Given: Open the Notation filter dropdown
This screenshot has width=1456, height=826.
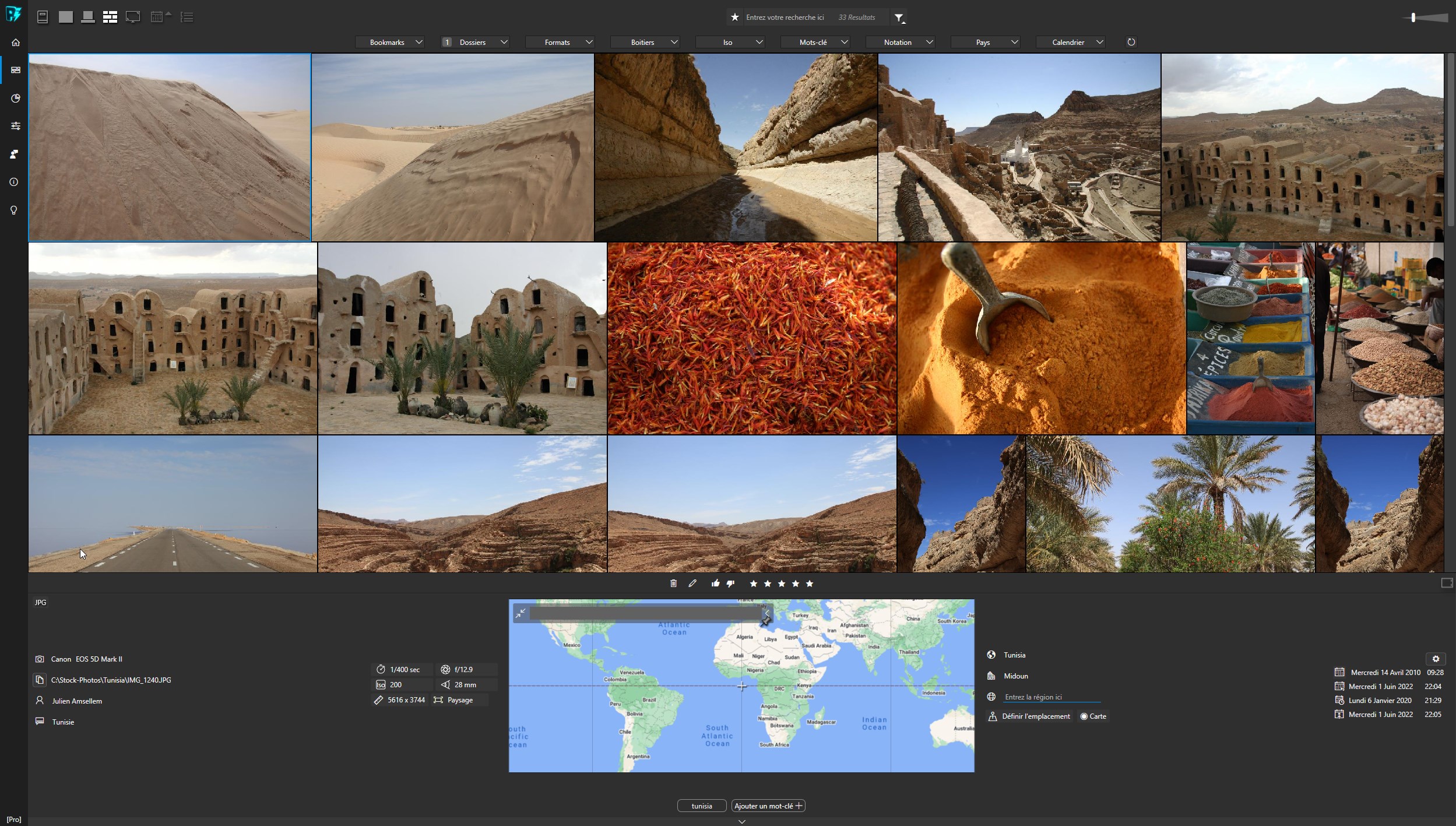Looking at the screenshot, I should pyautogui.click(x=901, y=42).
